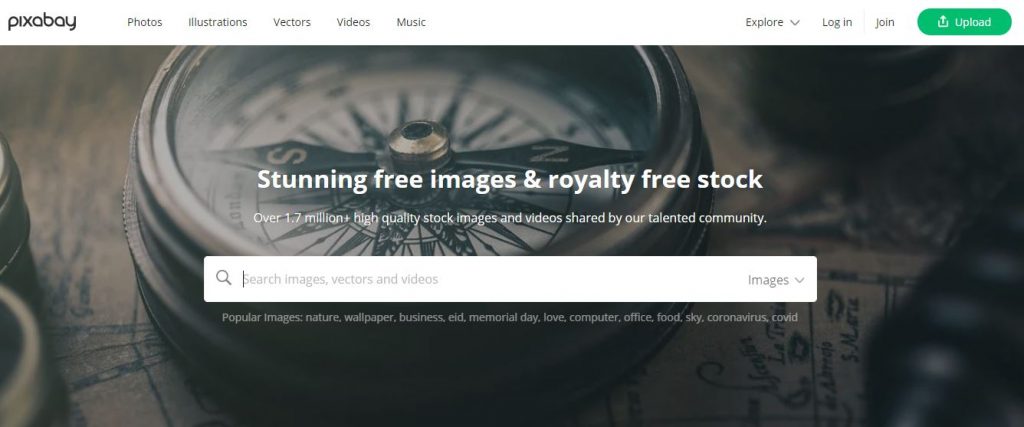
Task: Click the upload arrow icon
Action: pos(942,22)
